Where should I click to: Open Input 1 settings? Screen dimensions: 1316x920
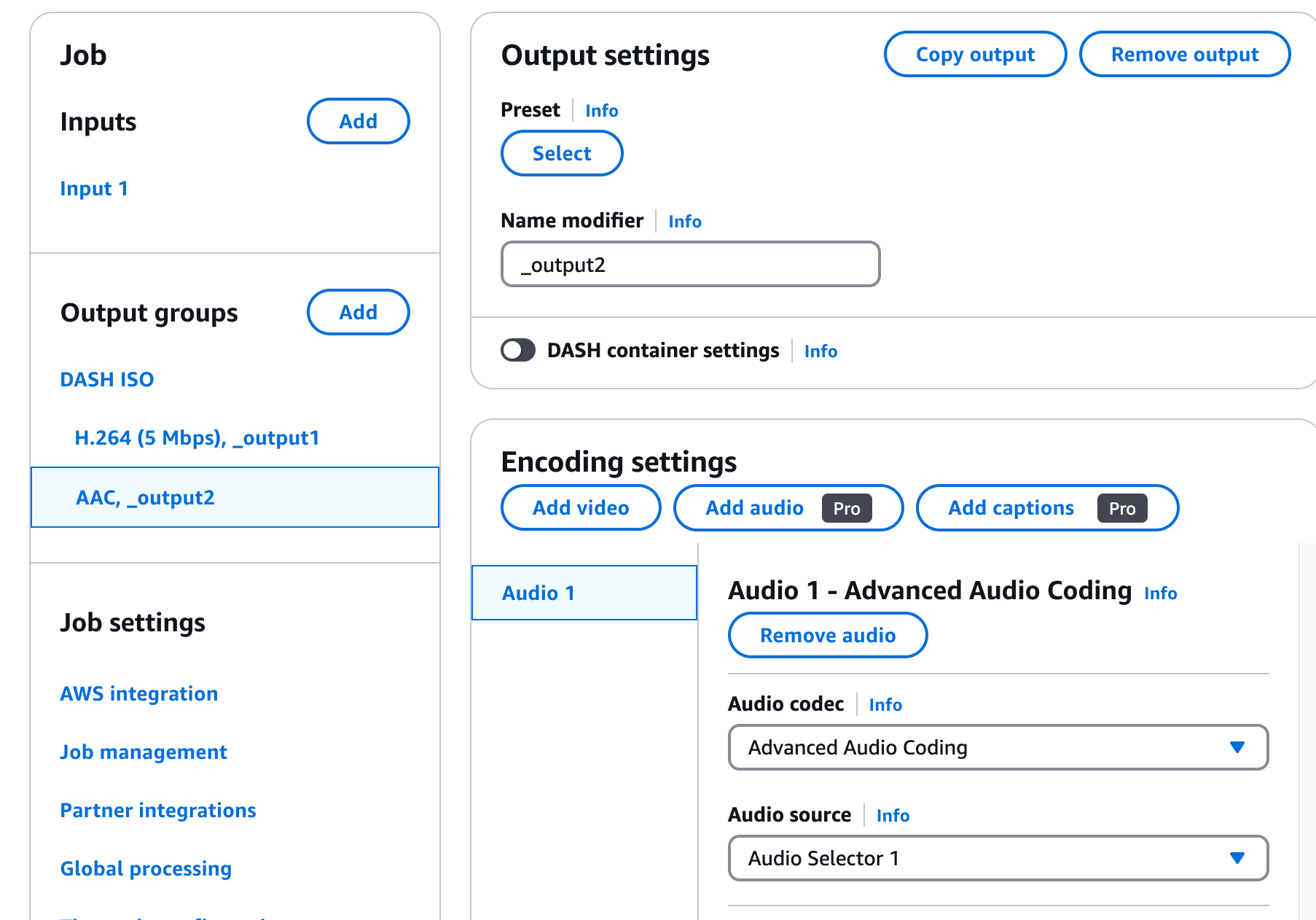94,188
